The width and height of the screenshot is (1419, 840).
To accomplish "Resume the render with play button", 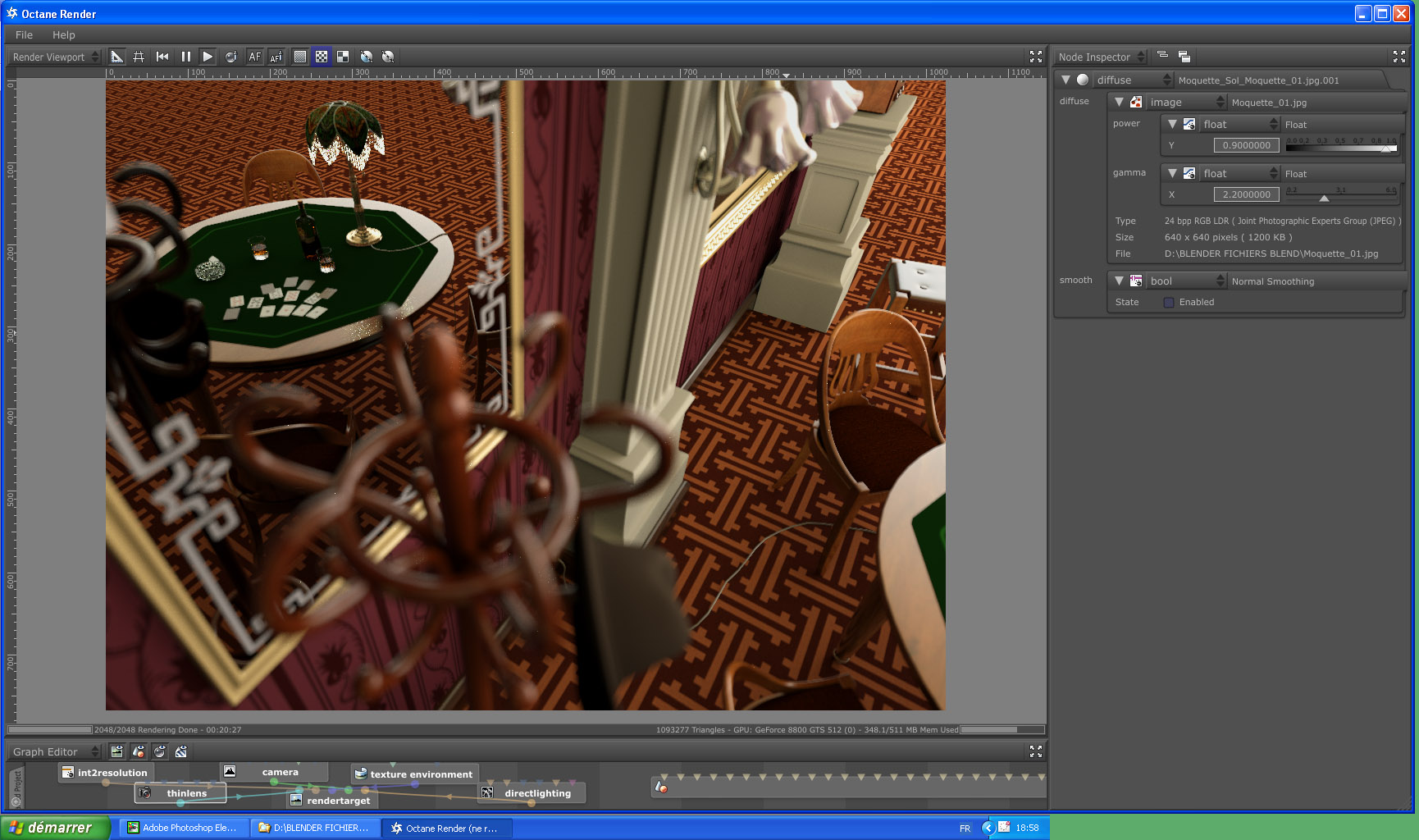I will click(208, 57).
